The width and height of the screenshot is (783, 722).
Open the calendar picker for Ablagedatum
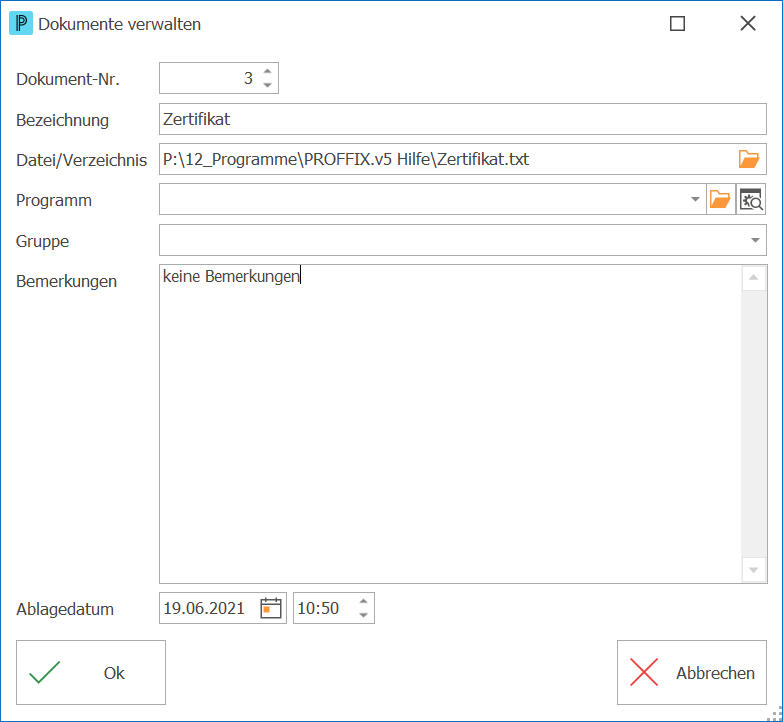271,608
